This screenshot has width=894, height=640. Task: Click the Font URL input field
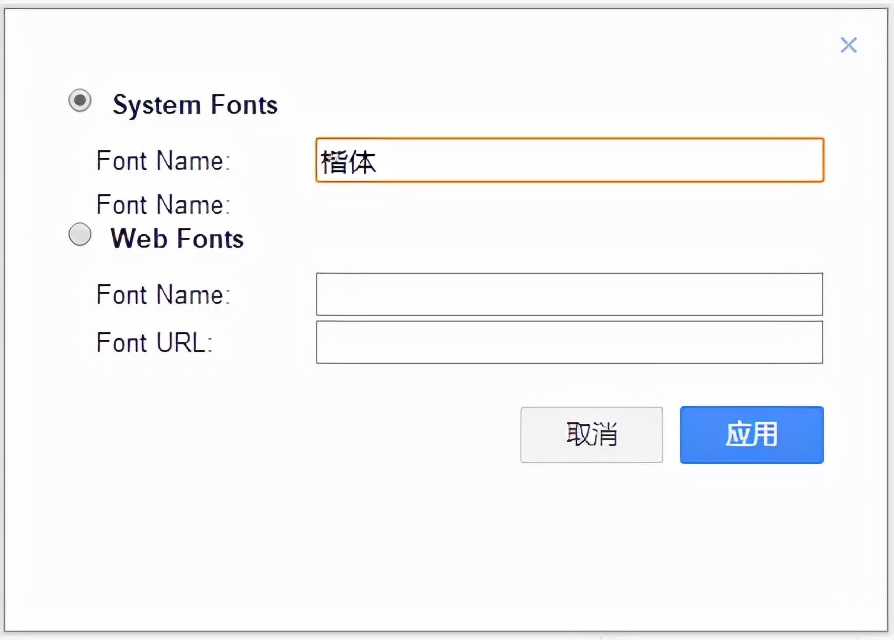pyautogui.click(x=570, y=342)
